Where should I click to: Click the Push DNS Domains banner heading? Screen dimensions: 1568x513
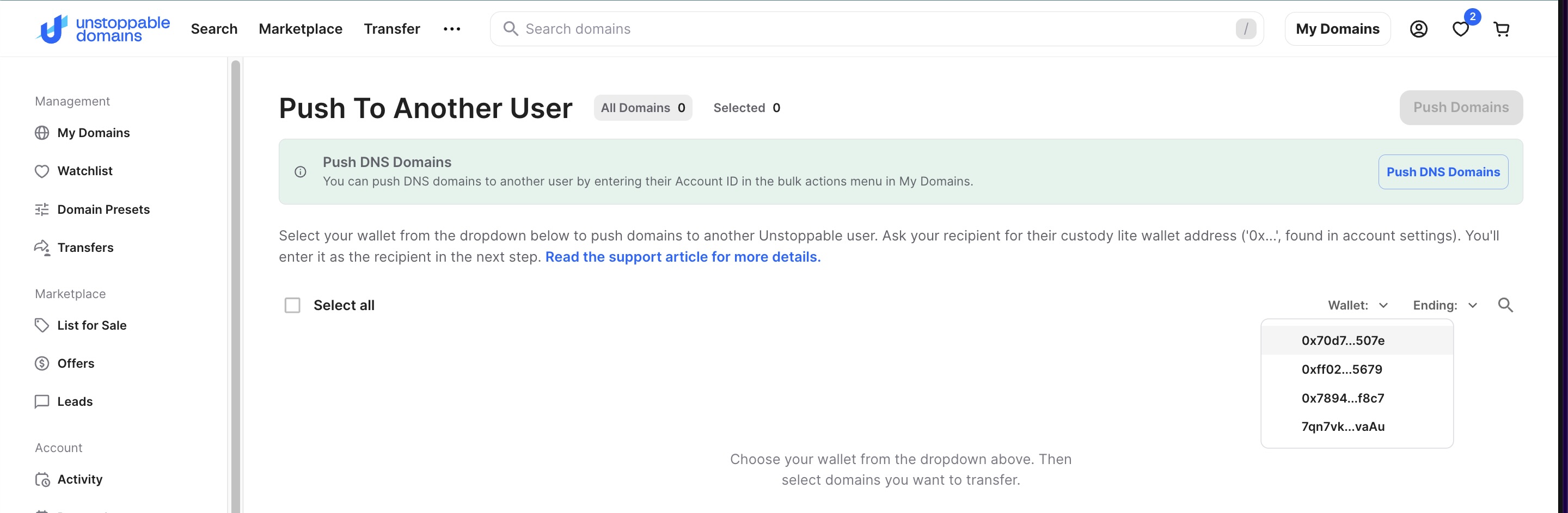tap(387, 162)
